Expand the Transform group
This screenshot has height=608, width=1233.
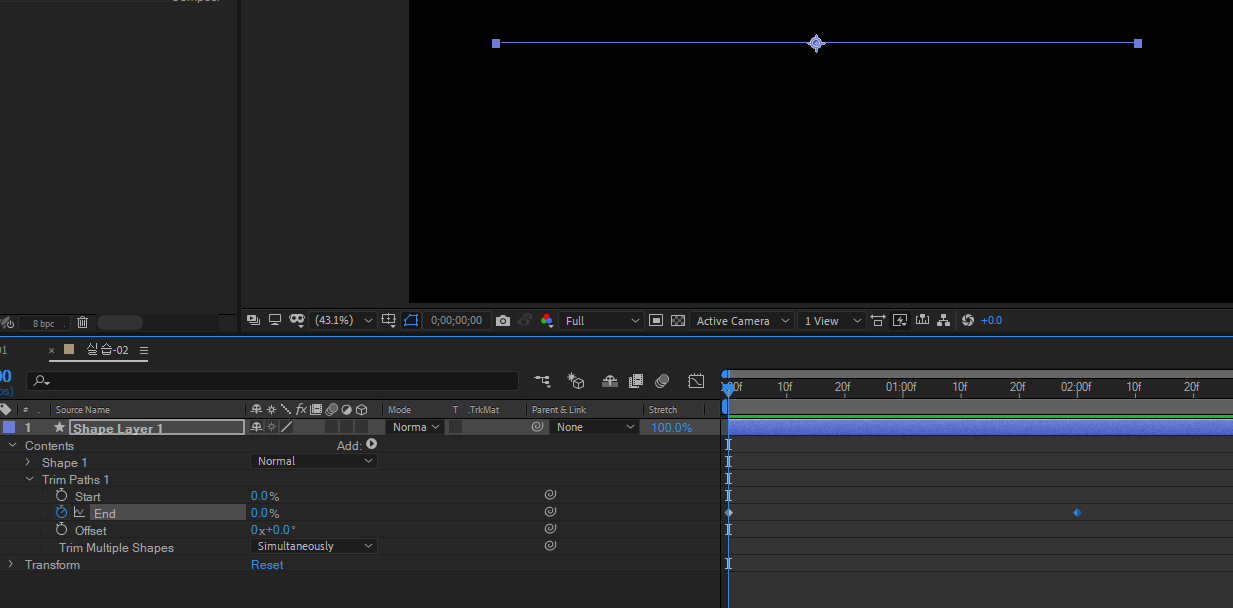[x=11, y=564]
